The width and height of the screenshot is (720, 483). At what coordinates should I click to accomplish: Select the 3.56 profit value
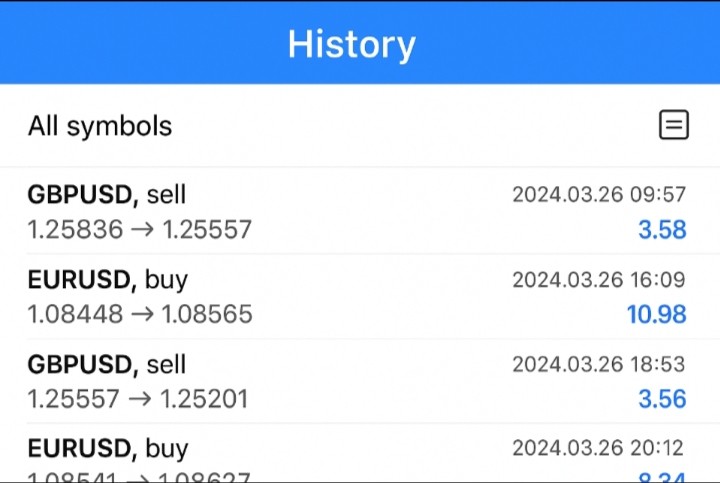coord(662,400)
